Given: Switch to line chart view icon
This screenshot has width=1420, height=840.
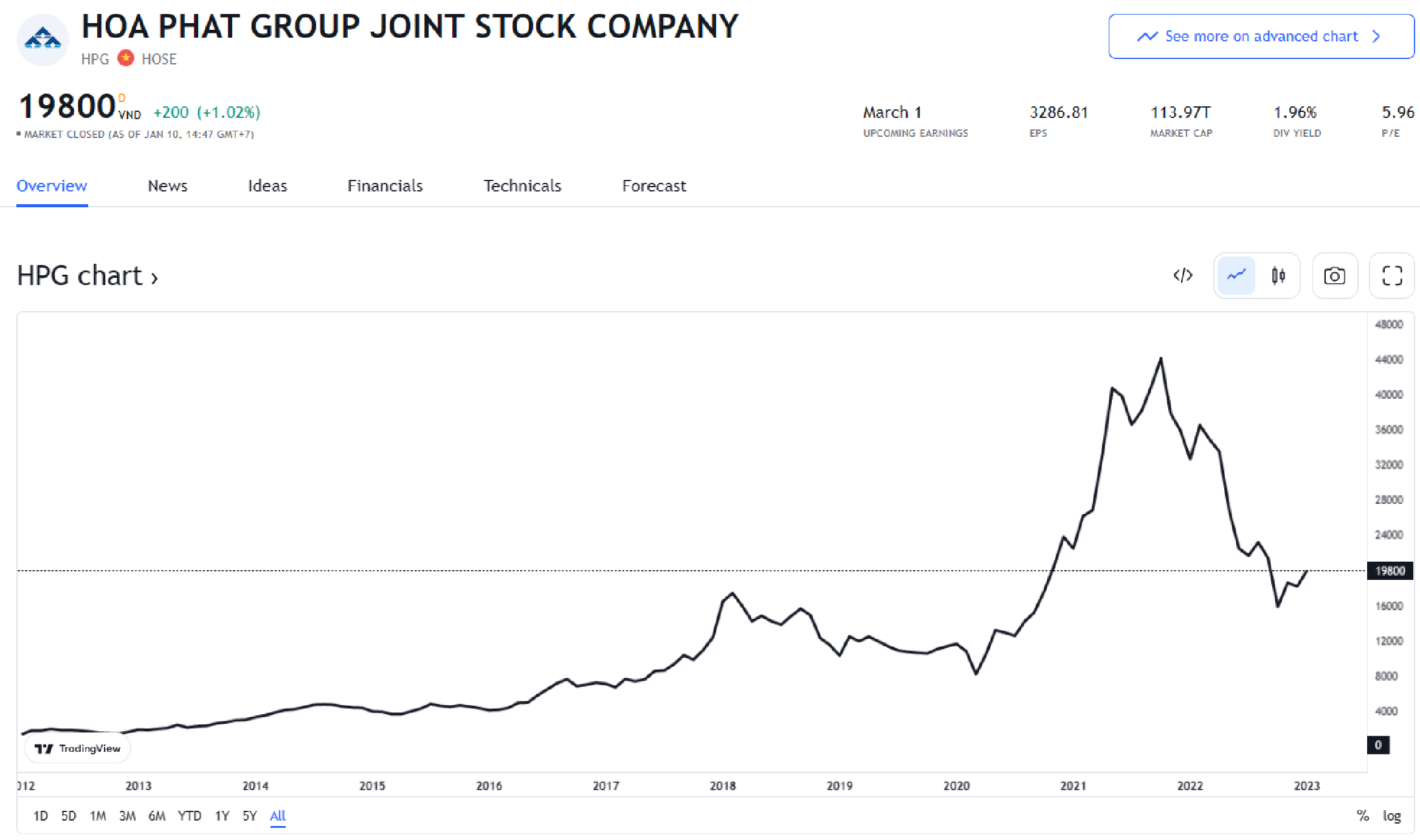Looking at the screenshot, I should coord(1236,275).
